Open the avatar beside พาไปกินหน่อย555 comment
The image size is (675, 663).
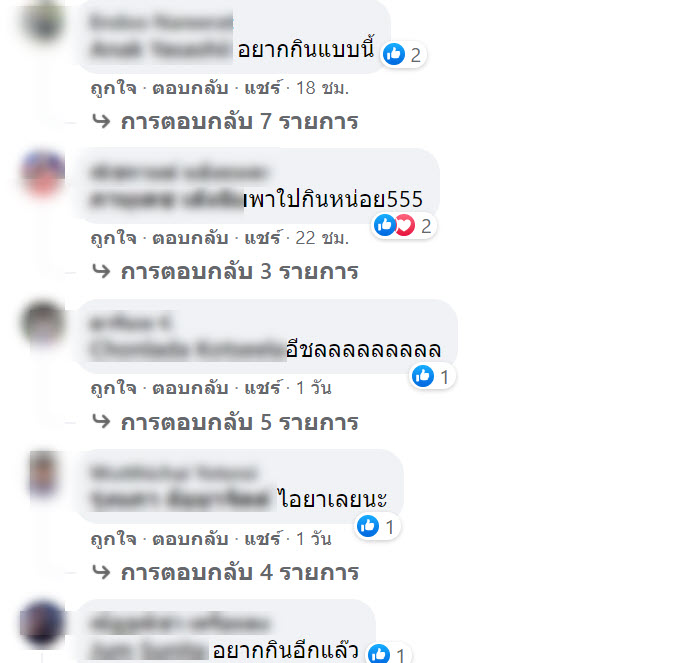point(43,172)
